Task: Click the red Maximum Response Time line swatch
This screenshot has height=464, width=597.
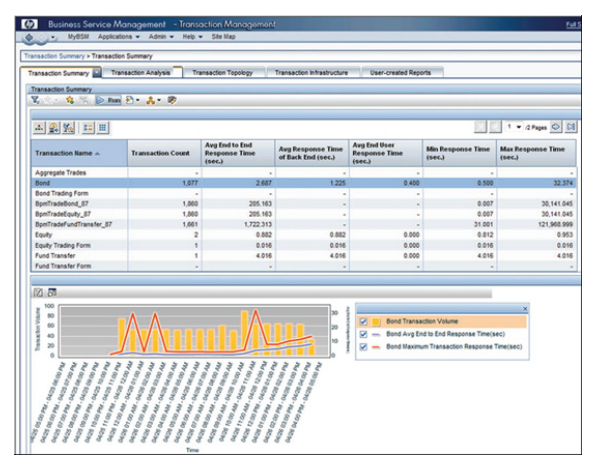Action: point(376,347)
